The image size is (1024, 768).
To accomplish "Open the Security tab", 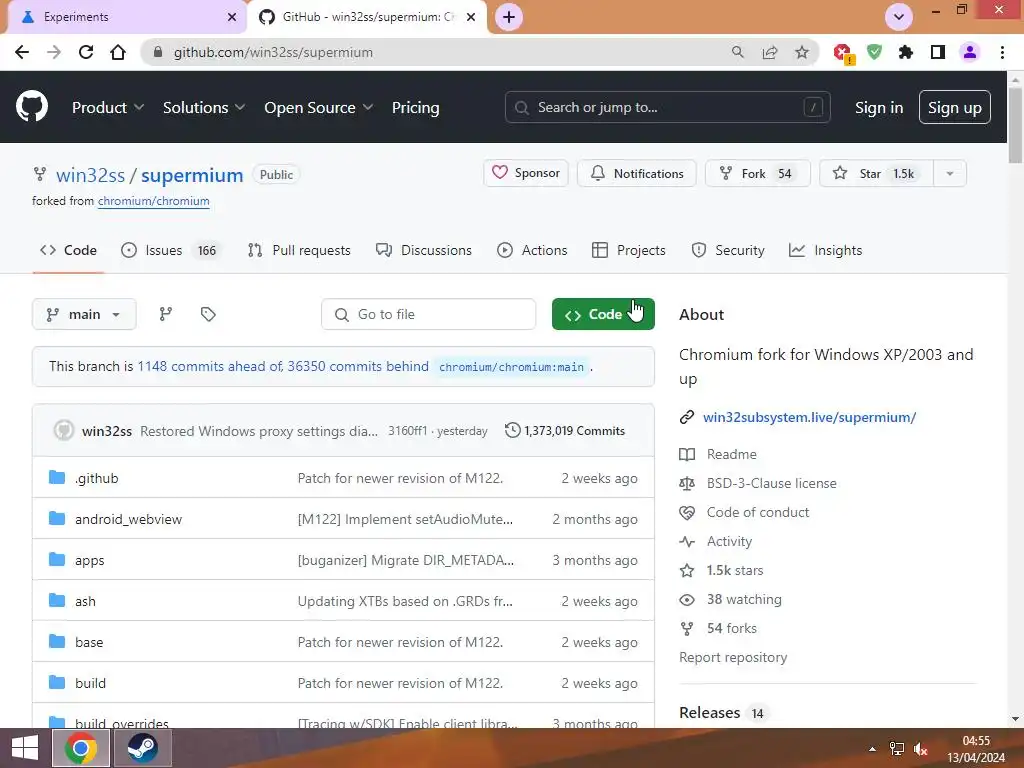I will [x=728, y=250].
